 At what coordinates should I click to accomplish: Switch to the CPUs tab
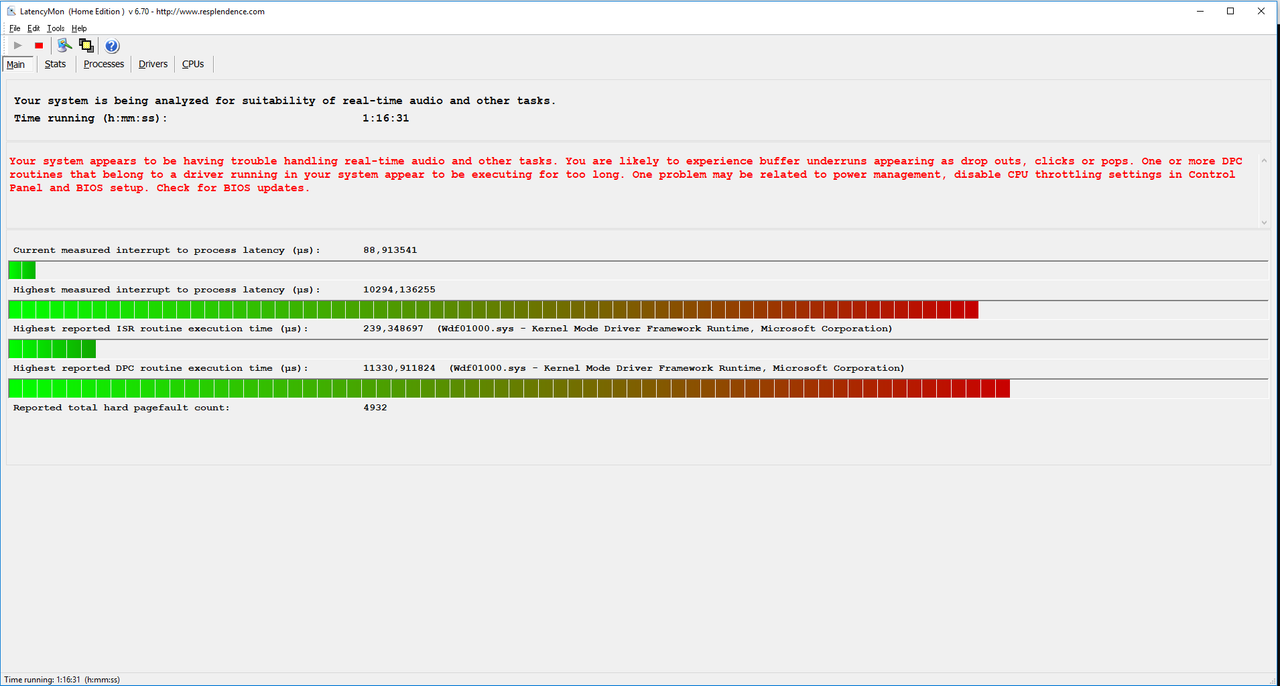[x=193, y=64]
